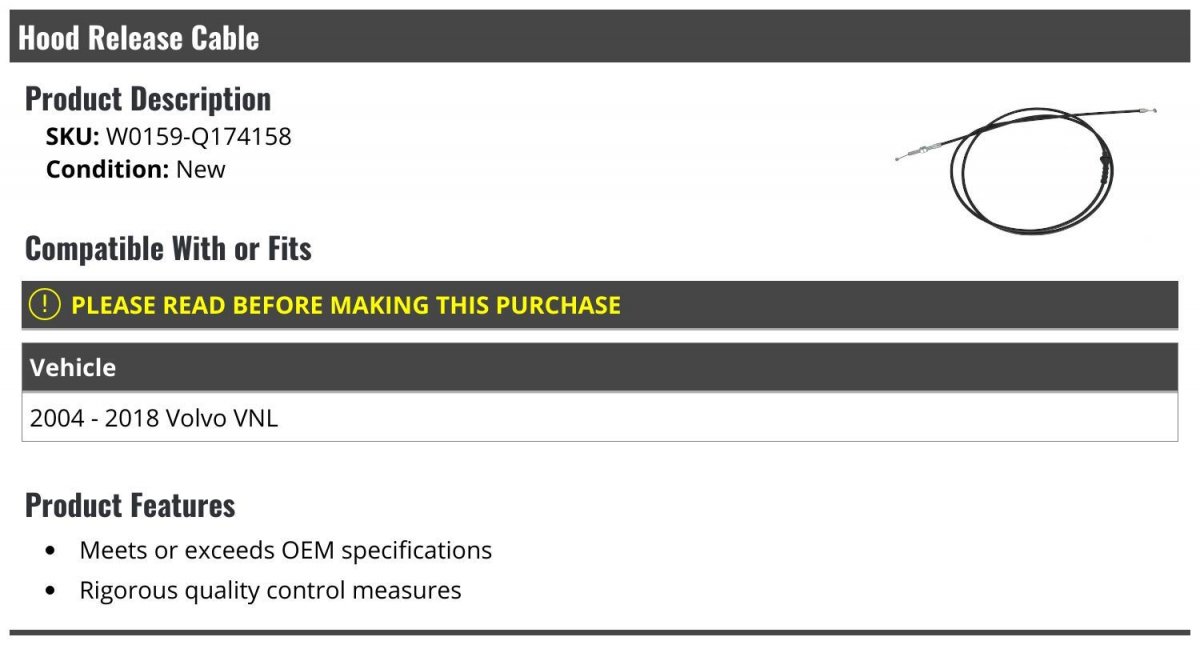Click the 'Product Features' heading
This screenshot has width=1200, height=645.
(x=130, y=505)
